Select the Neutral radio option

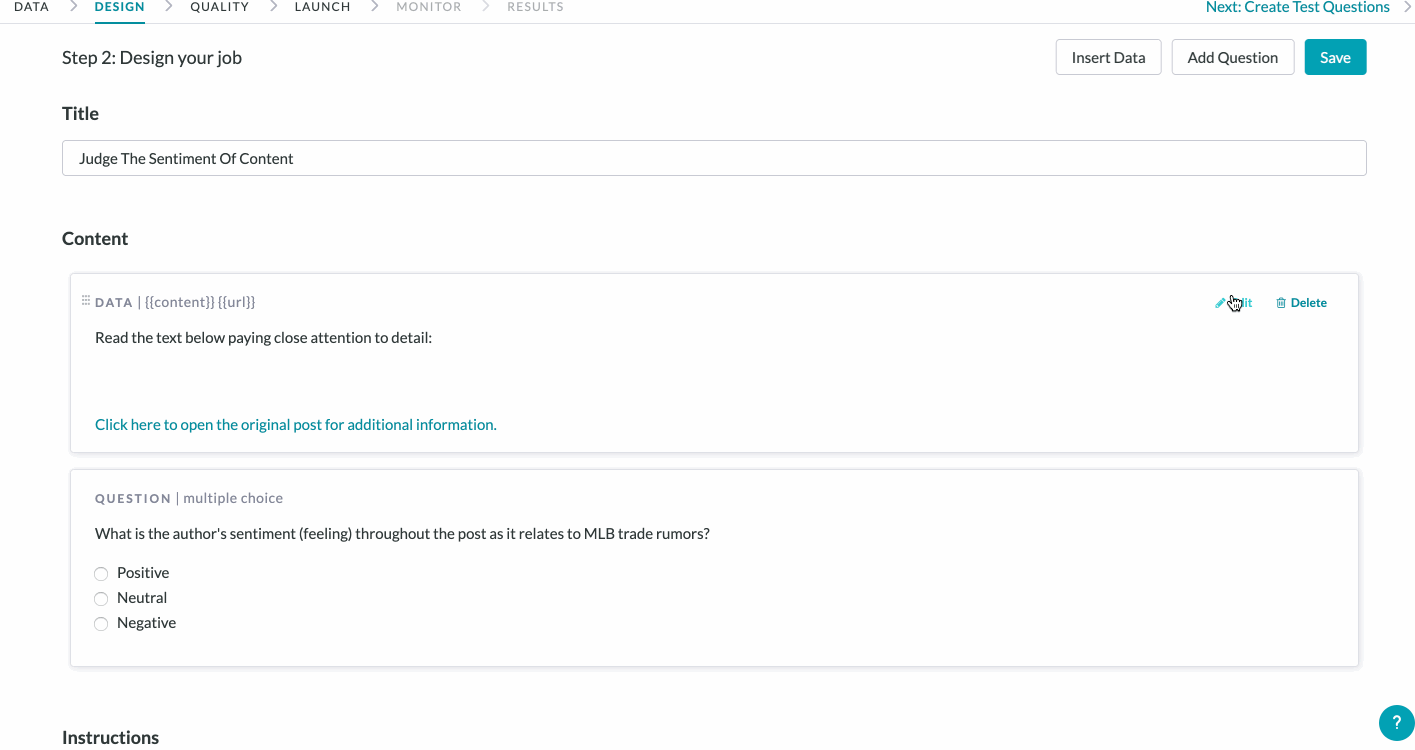click(101, 599)
